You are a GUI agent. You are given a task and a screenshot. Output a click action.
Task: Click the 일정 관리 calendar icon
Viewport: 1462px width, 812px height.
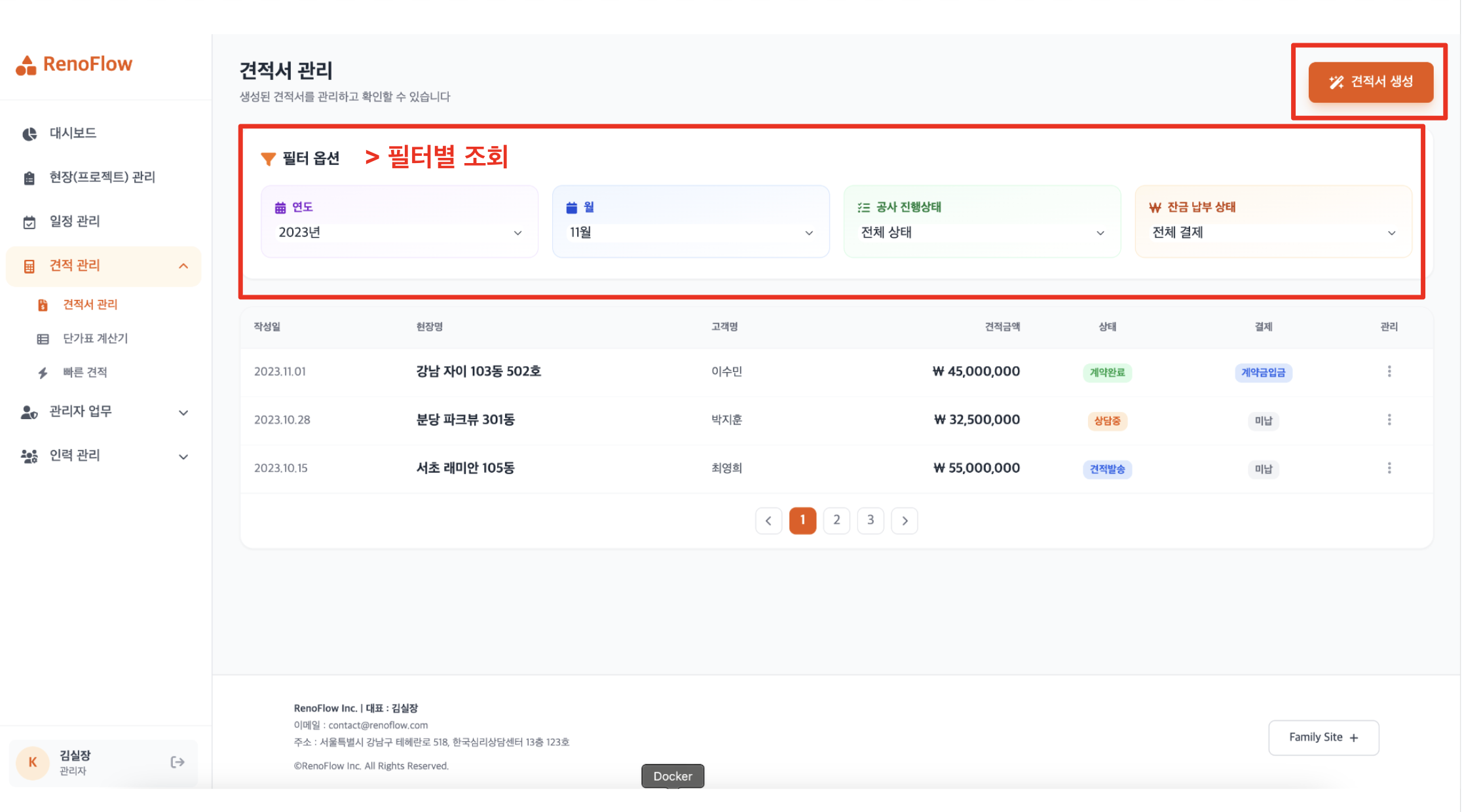[29, 222]
